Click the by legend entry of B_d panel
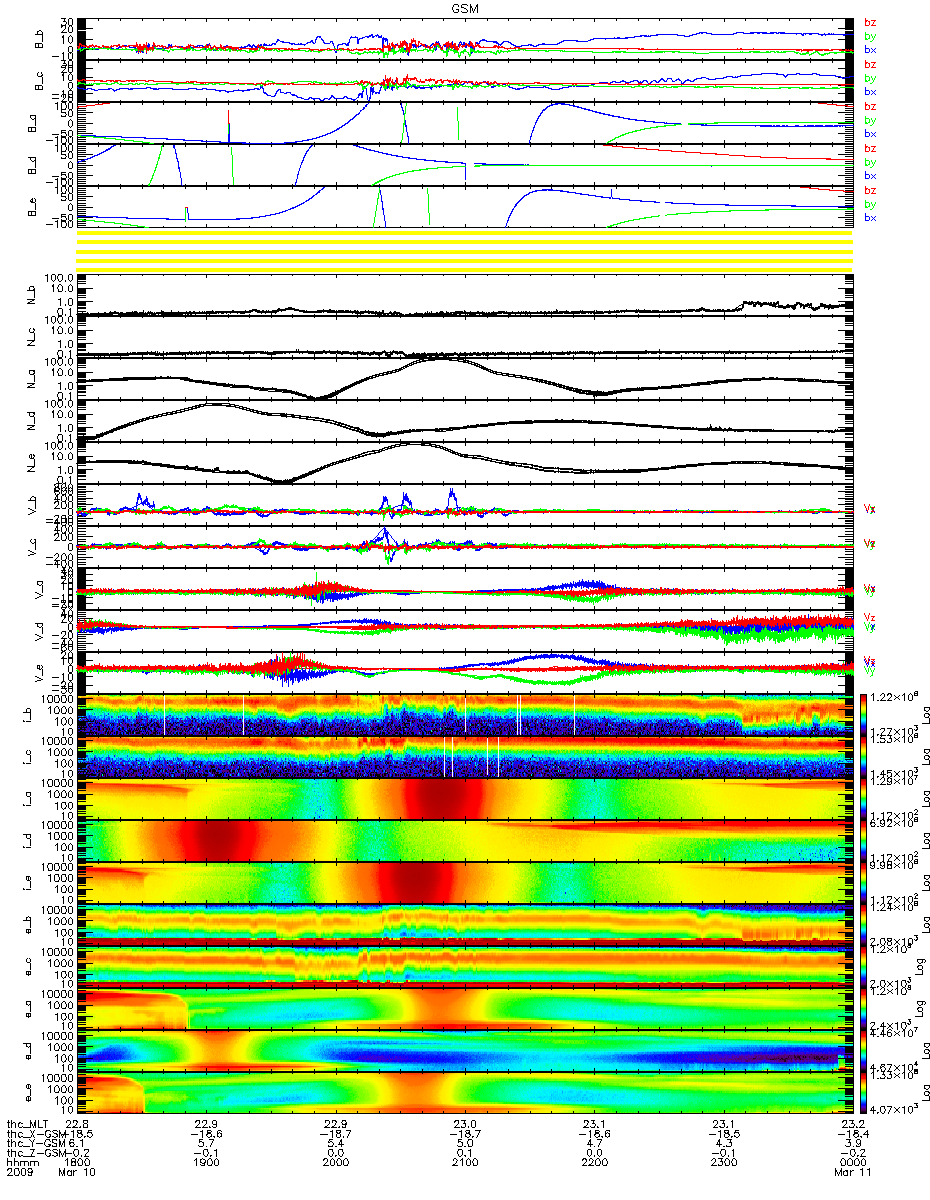Viewport: 930px width, 1200px height. [870, 162]
